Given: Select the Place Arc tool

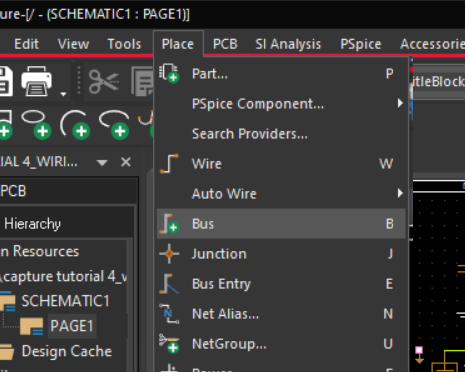Looking at the screenshot, I should pyautogui.click(x=75, y=124).
